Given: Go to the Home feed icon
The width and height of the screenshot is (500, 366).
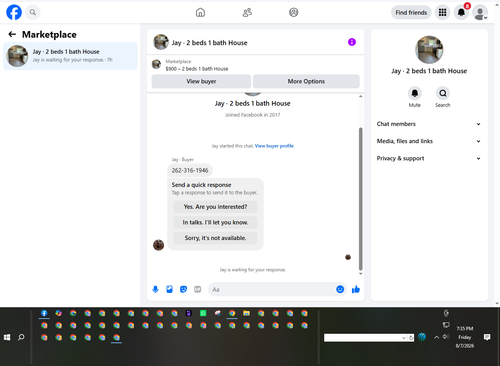Looking at the screenshot, I should point(200,13).
